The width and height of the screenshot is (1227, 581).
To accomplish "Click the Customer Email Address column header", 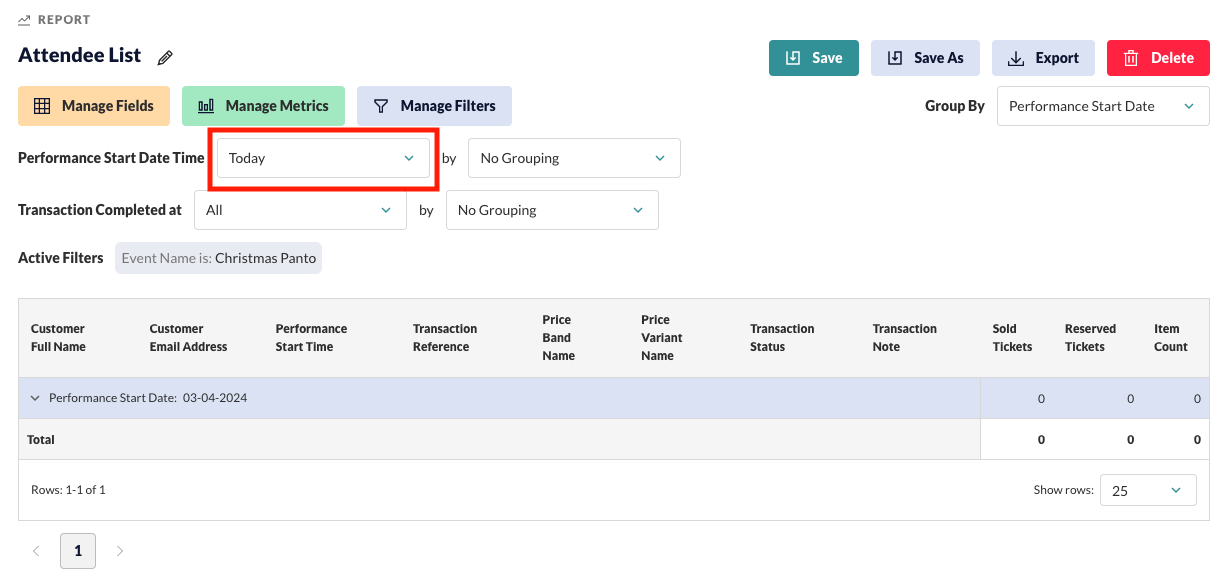I will click(188, 338).
